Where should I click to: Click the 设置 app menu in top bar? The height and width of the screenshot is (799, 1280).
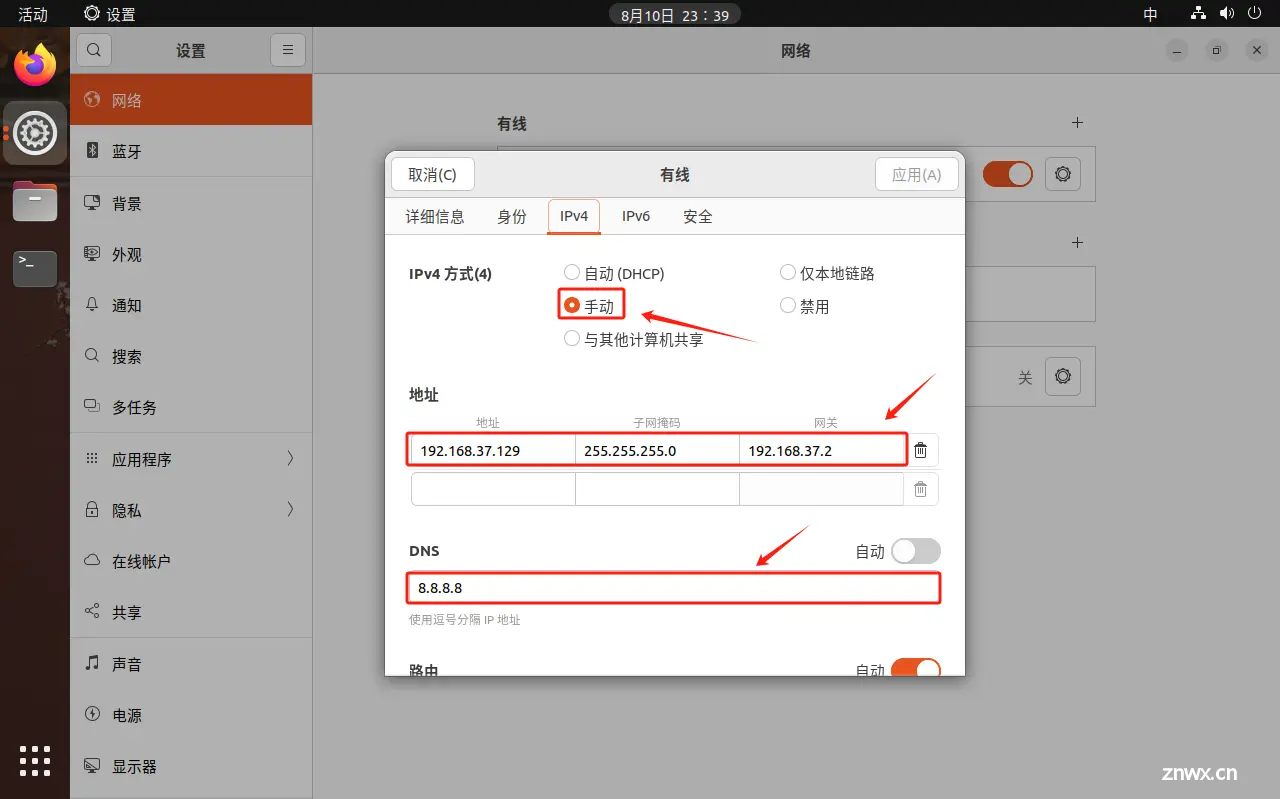[110, 14]
